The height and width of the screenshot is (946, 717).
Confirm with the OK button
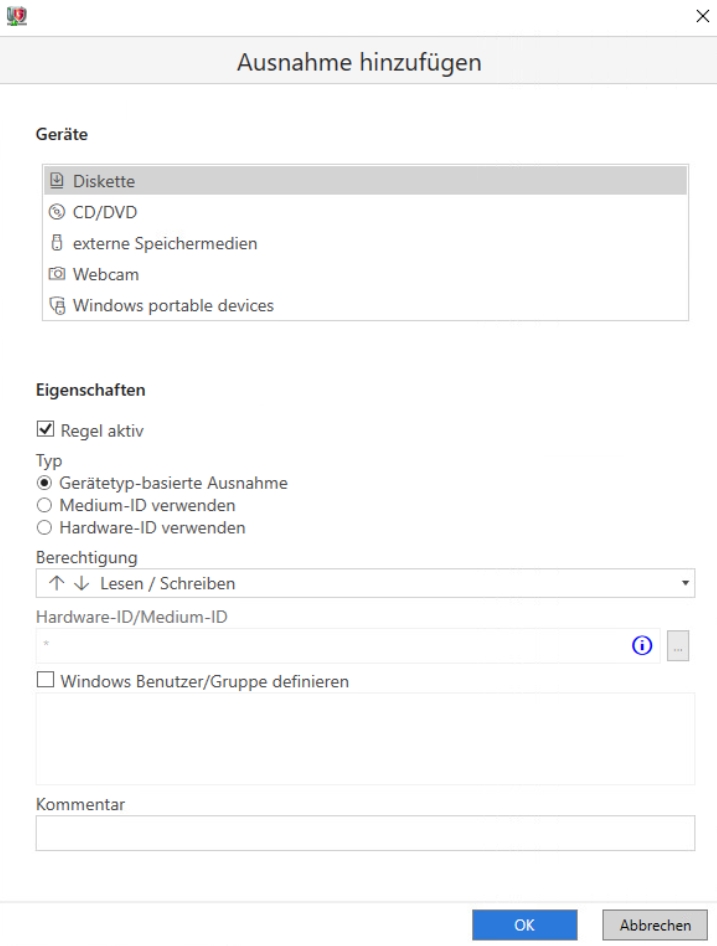click(x=524, y=925)
